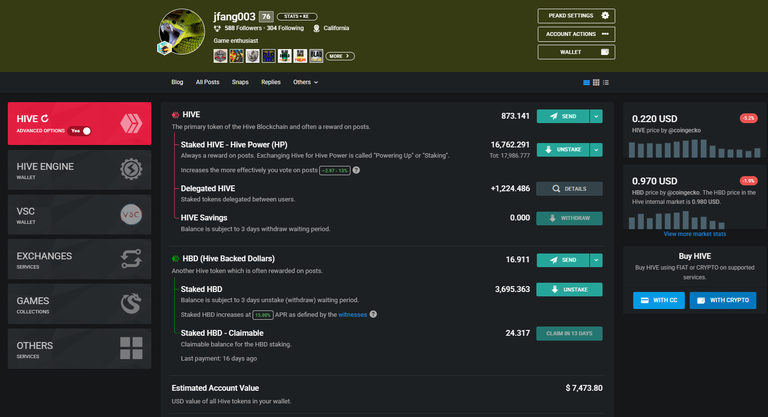Viewport: 768px width, 417px height.
Task: Open the Hive Engine wallet section
Action: click(x=79, y=170)
